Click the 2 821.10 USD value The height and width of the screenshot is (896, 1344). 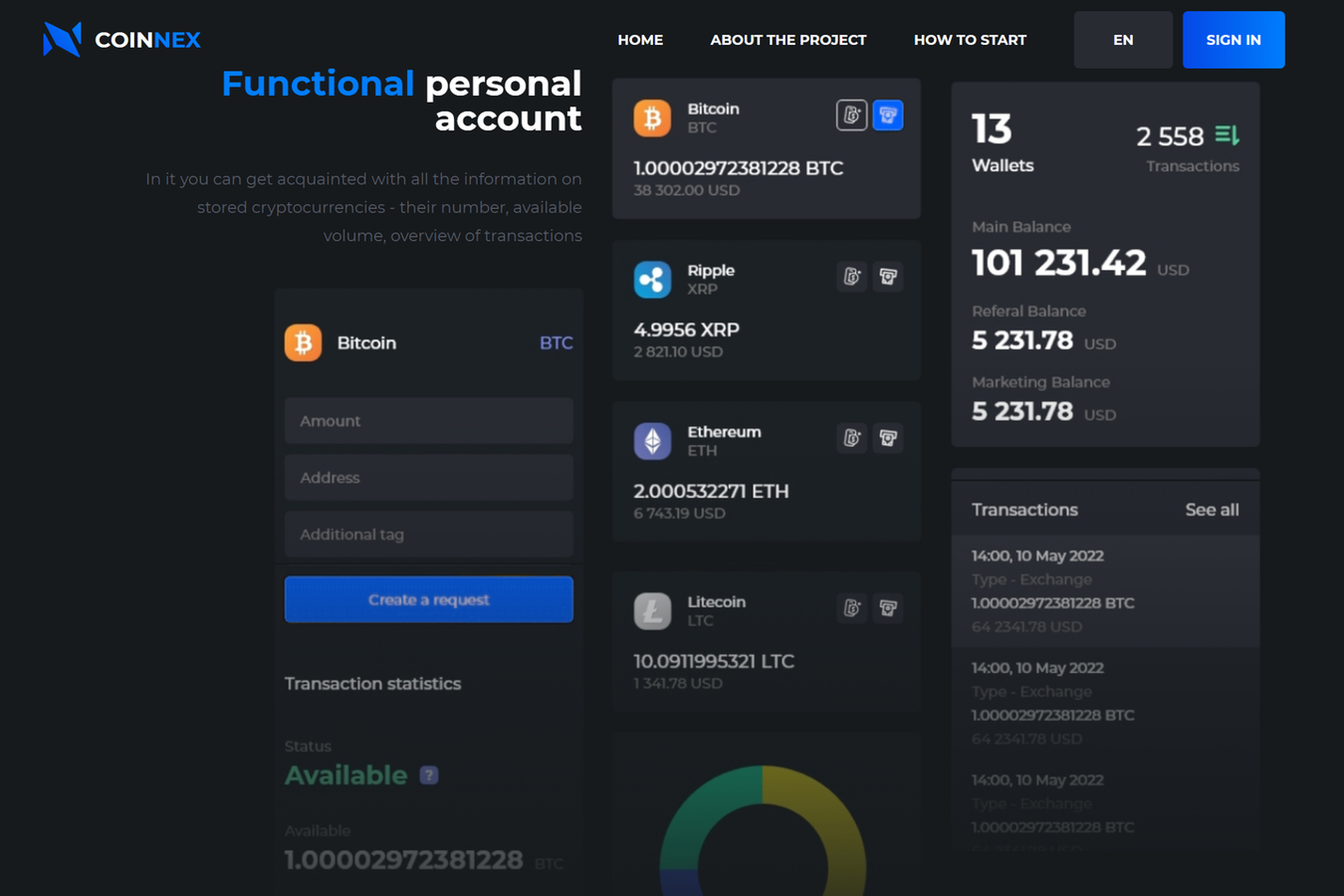tap(678, 351)
